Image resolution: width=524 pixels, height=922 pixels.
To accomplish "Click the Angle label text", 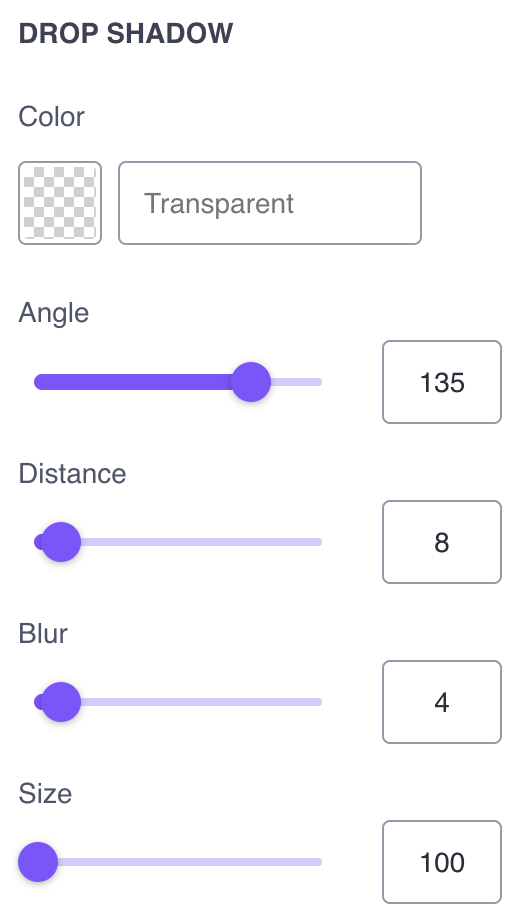I will click(x=54, y=313).
